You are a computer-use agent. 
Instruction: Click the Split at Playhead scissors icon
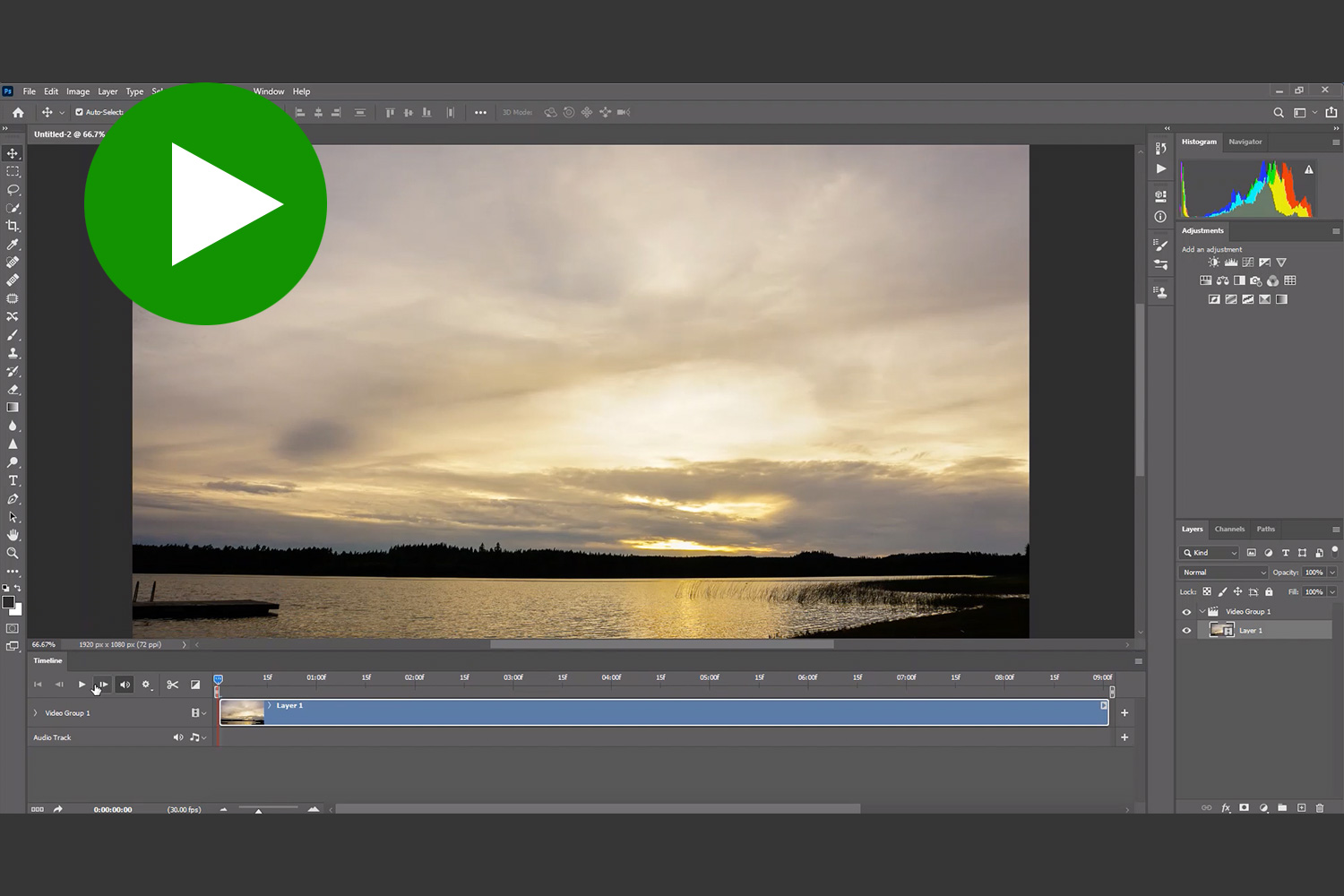click(173, 685)
